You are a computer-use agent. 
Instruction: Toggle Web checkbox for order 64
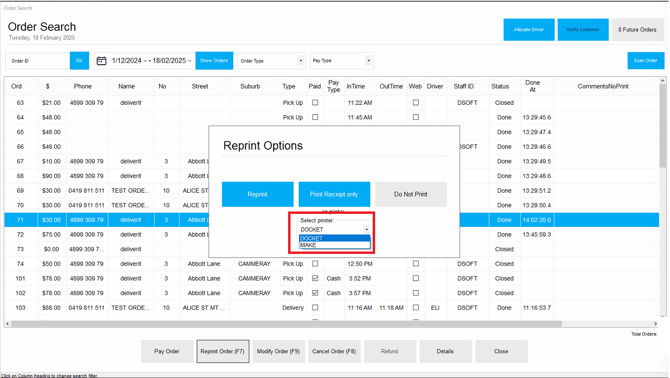(x=416, y=117)
